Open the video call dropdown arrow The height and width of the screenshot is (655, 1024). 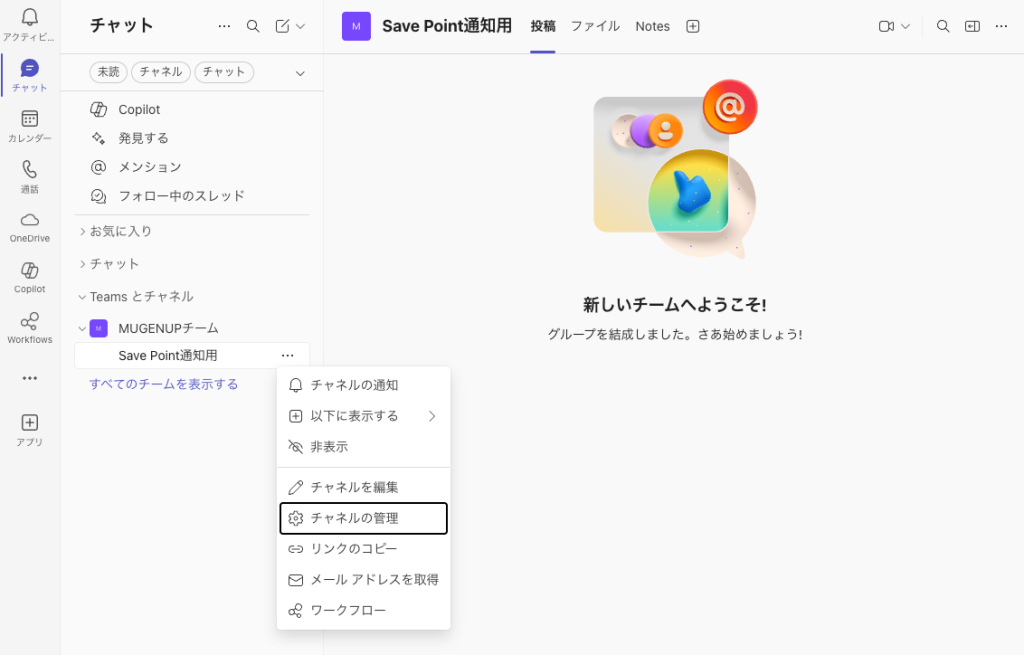(x=906, y=26)
